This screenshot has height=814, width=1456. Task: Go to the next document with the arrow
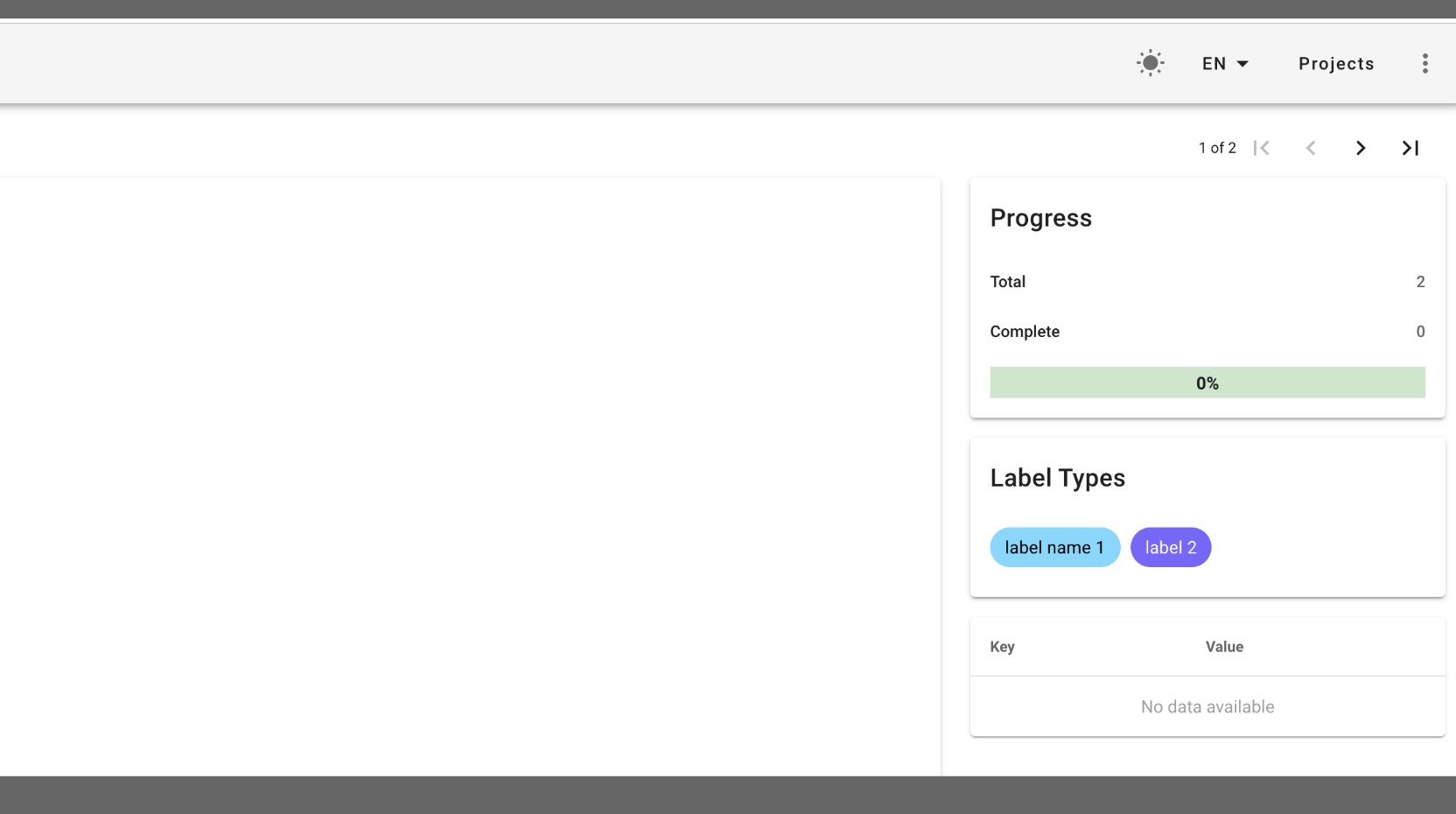click(1360, 147)
